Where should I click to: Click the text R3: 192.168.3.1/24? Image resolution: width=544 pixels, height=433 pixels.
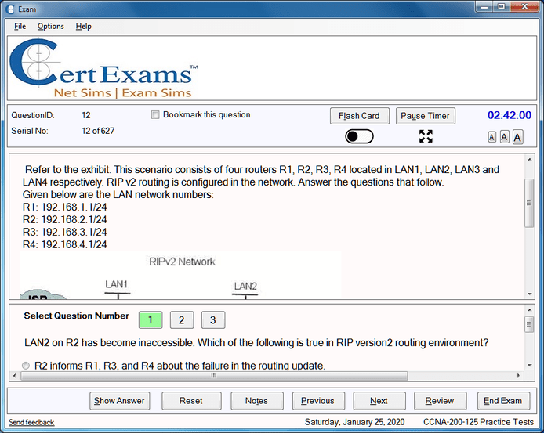65,232
